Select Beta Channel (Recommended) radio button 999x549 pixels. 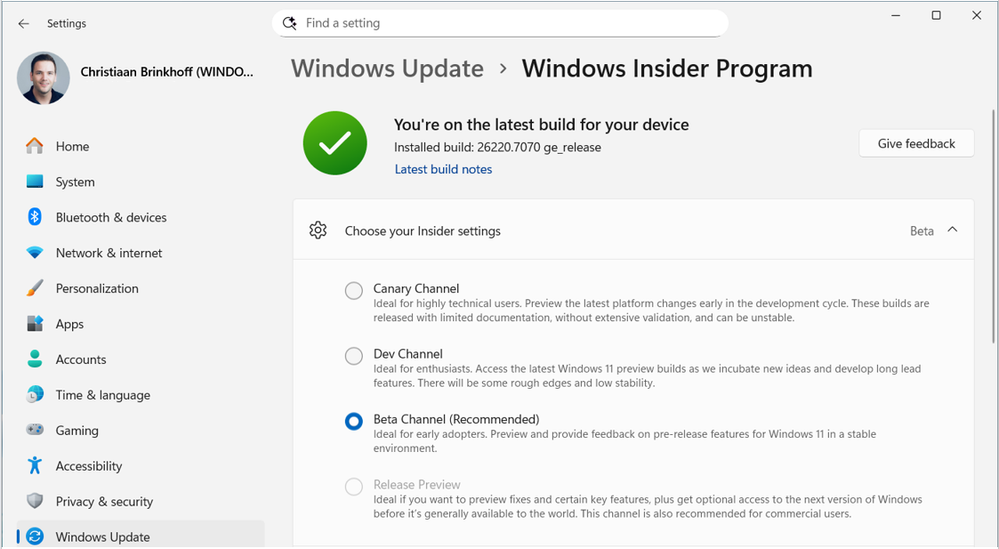(x=354, y=421)
